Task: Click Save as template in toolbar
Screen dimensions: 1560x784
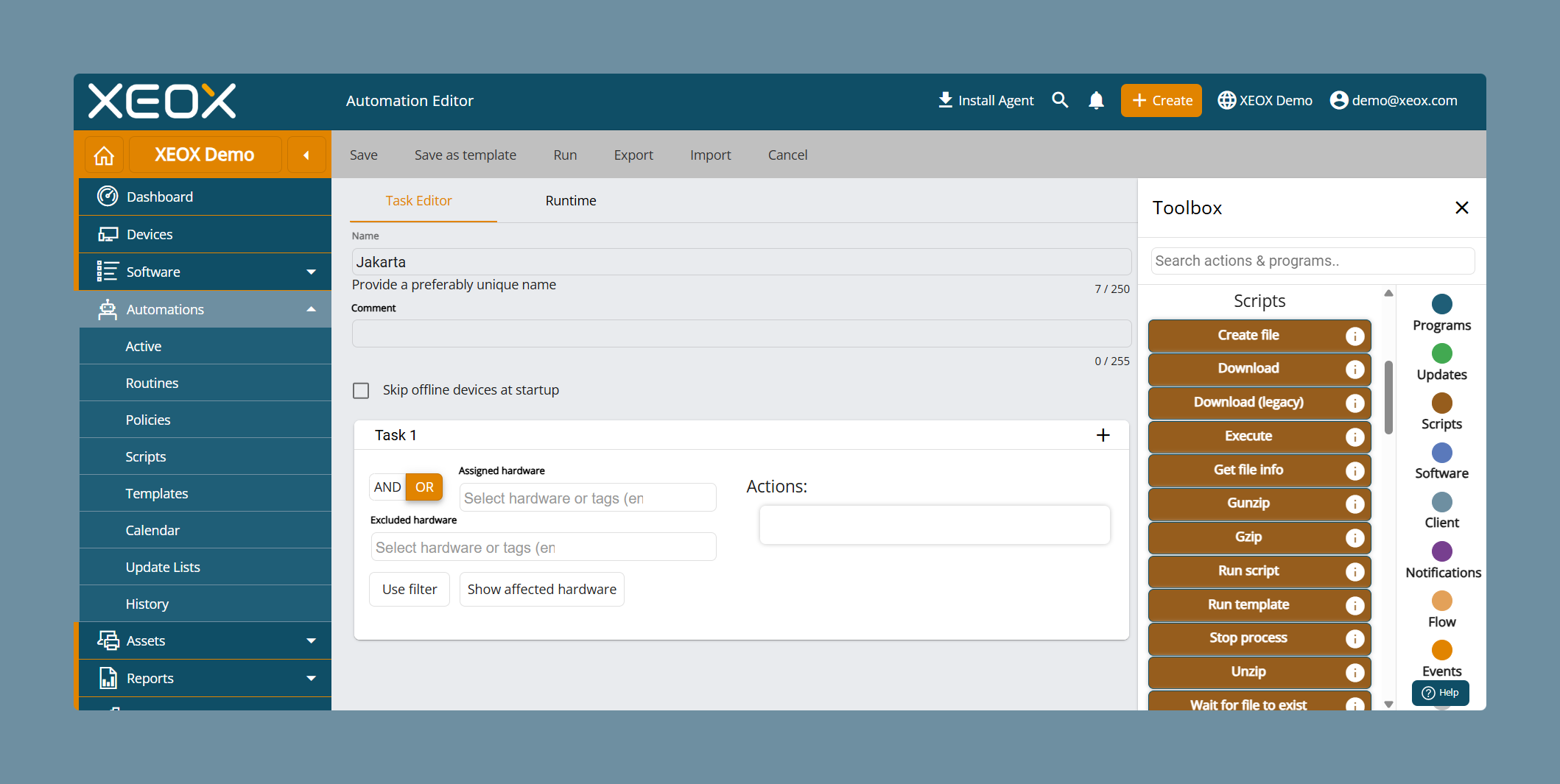Action: [x=465, y=155]
